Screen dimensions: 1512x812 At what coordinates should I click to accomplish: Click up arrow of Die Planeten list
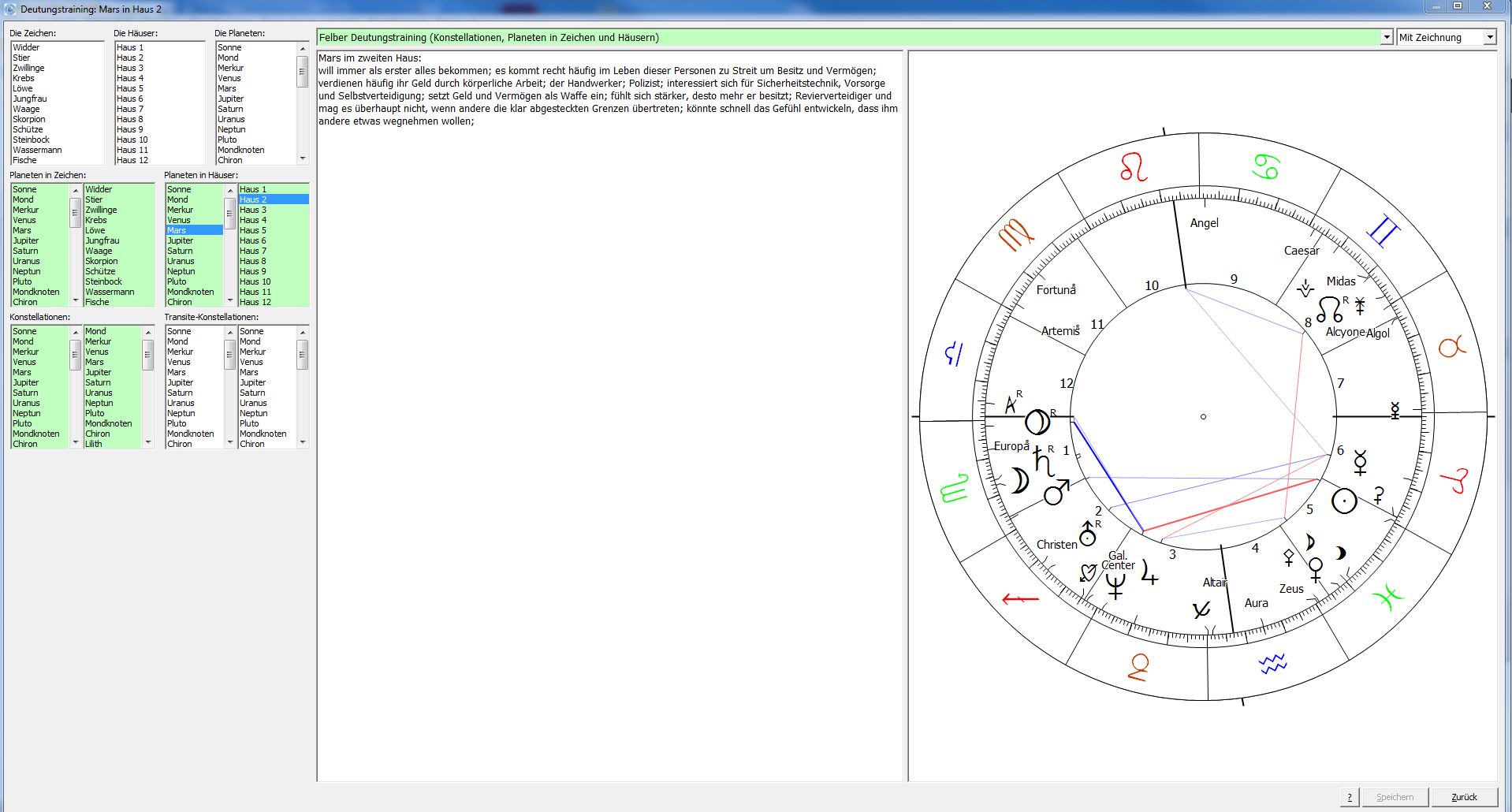coord(302,48)
